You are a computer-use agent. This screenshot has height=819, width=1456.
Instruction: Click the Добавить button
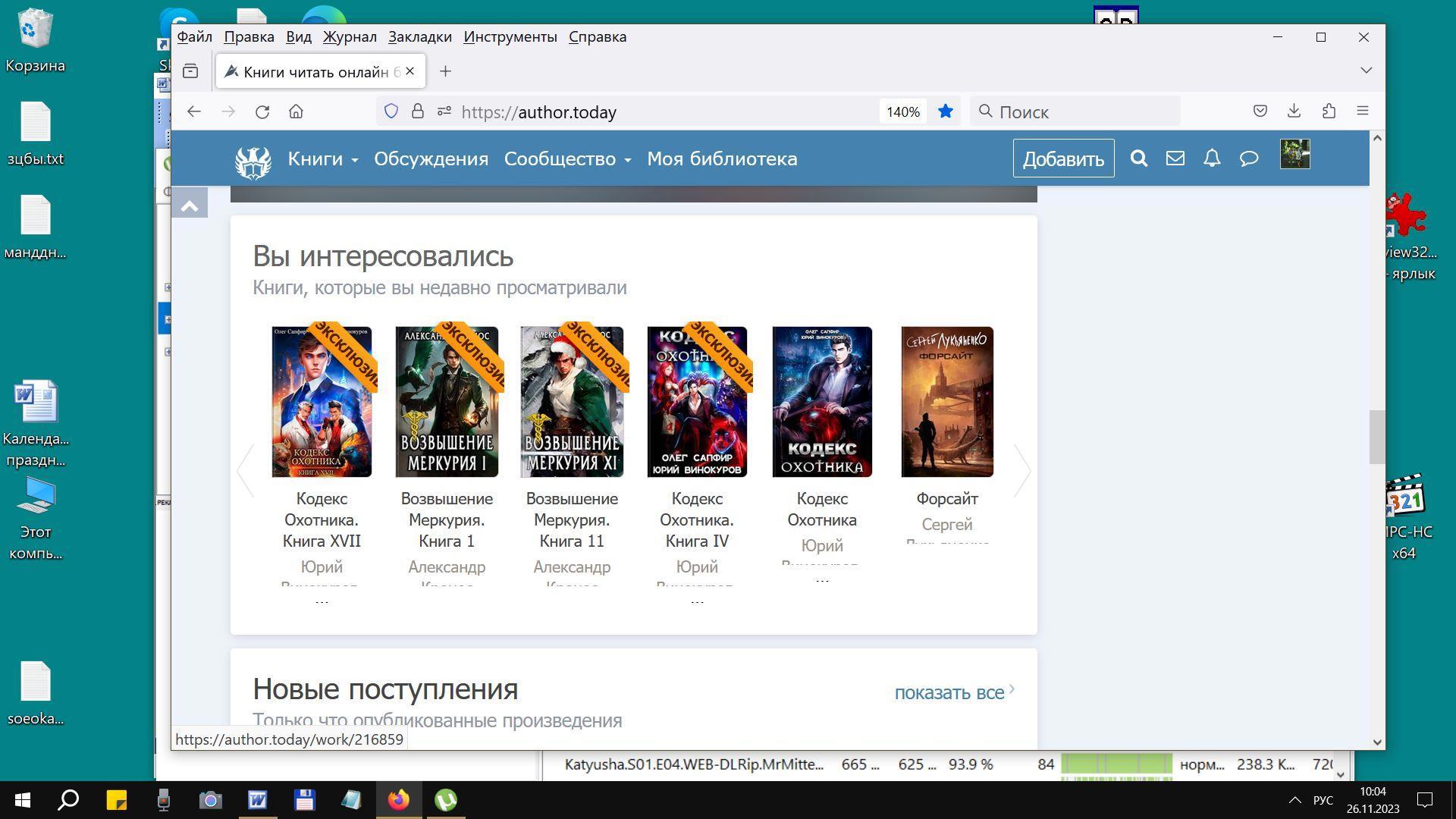pos(1062,159)
